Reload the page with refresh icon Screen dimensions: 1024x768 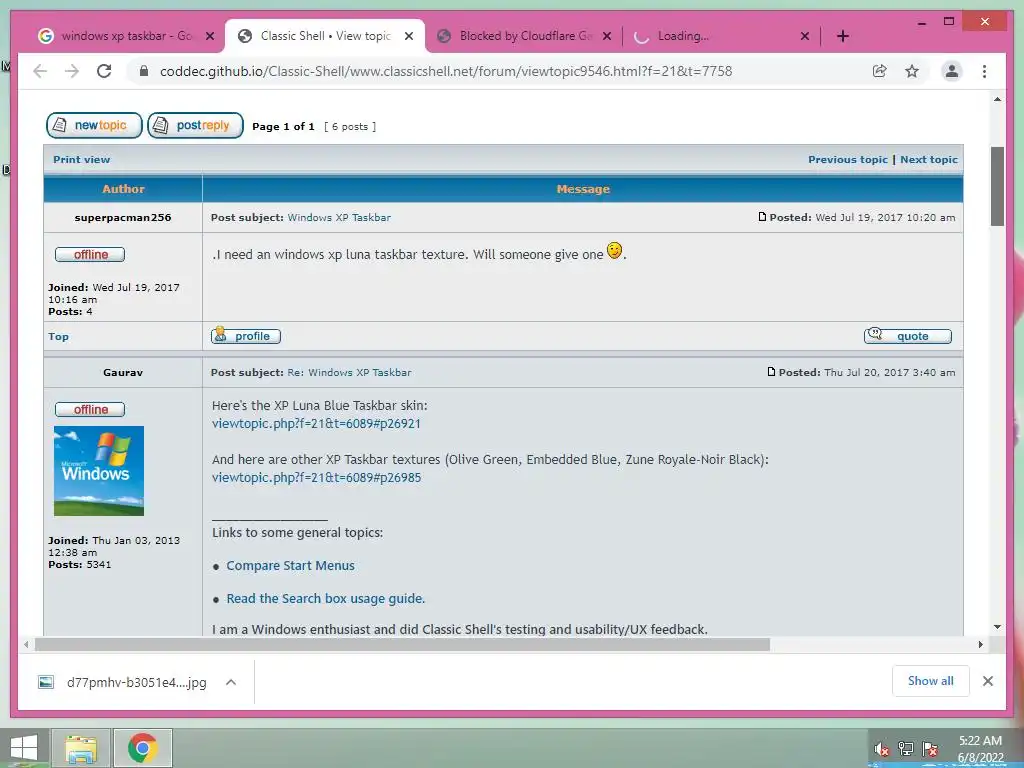tap(104, 71)
